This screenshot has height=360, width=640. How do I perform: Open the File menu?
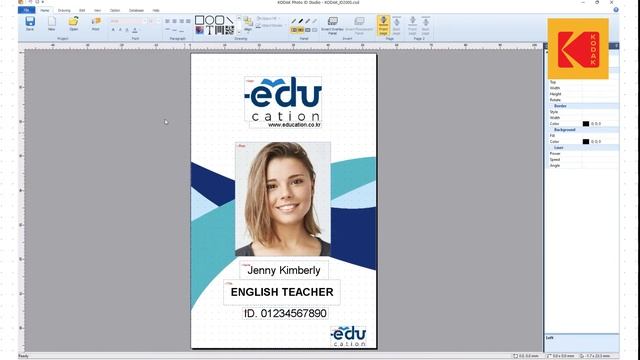pos(27,10)
